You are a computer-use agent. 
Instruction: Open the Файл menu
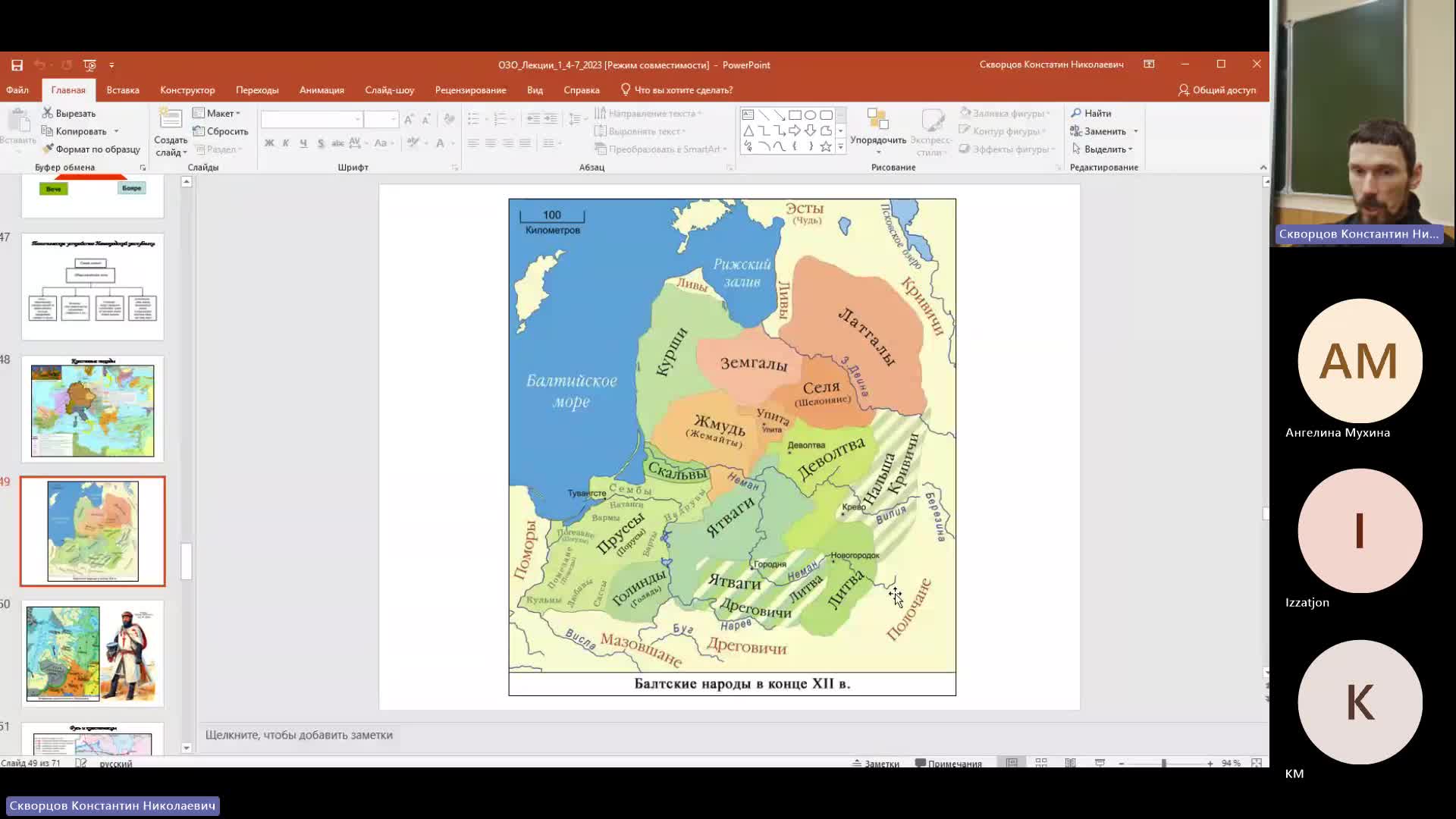tap(17, 89)
